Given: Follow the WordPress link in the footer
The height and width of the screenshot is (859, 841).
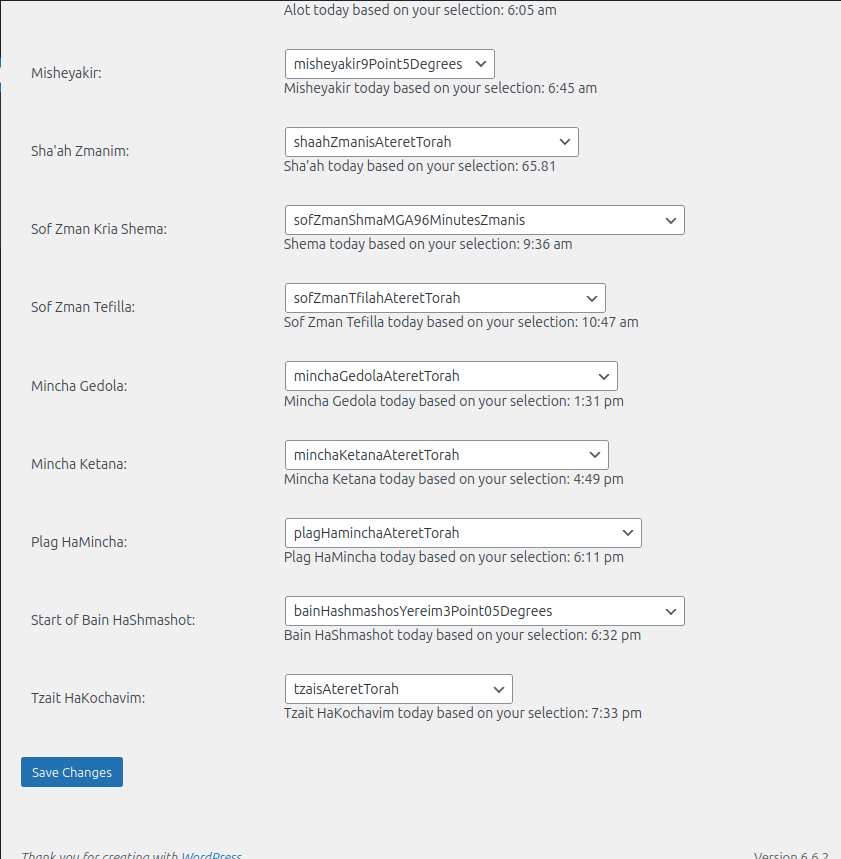Looking at the screenshot, I should [x=211, y=855].
